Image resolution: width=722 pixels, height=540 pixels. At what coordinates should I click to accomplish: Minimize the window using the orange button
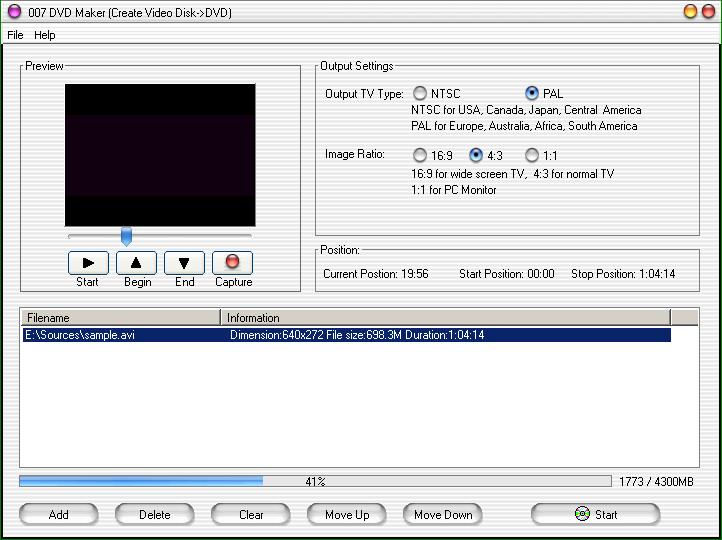[690, 11]
